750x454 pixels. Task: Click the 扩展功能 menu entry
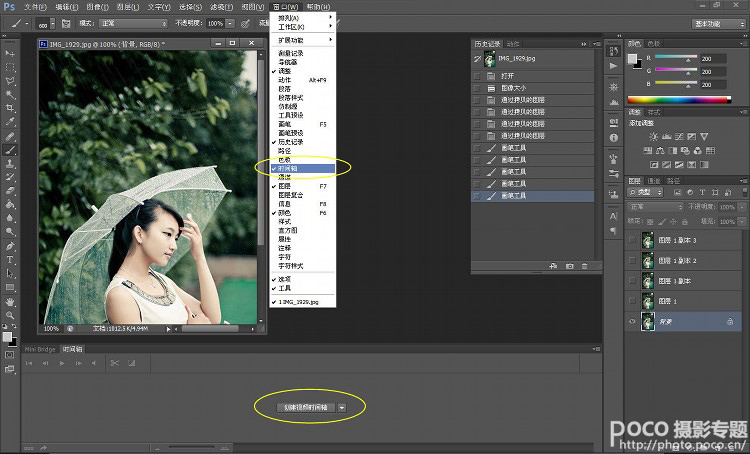[302, 40]
